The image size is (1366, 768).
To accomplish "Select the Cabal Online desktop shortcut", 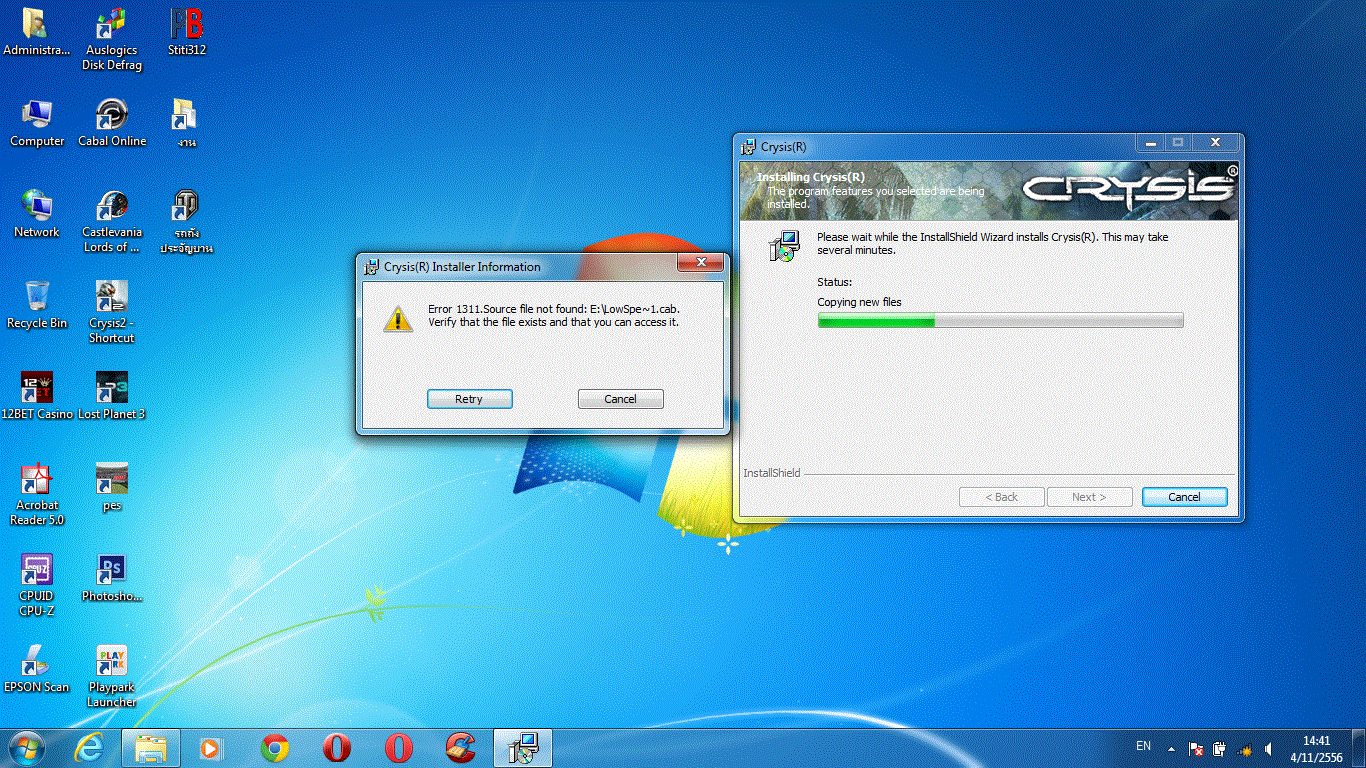I will (112, 121).
